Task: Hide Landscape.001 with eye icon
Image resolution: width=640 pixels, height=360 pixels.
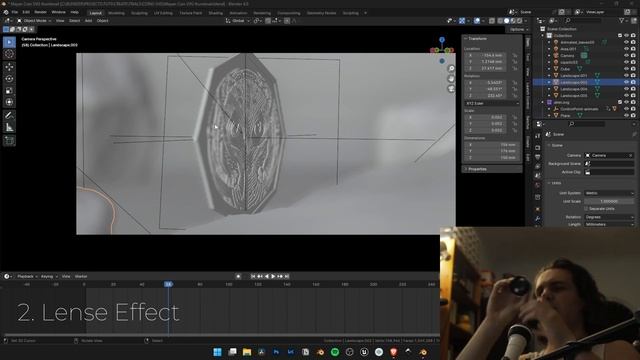Action: coord(626,76)
